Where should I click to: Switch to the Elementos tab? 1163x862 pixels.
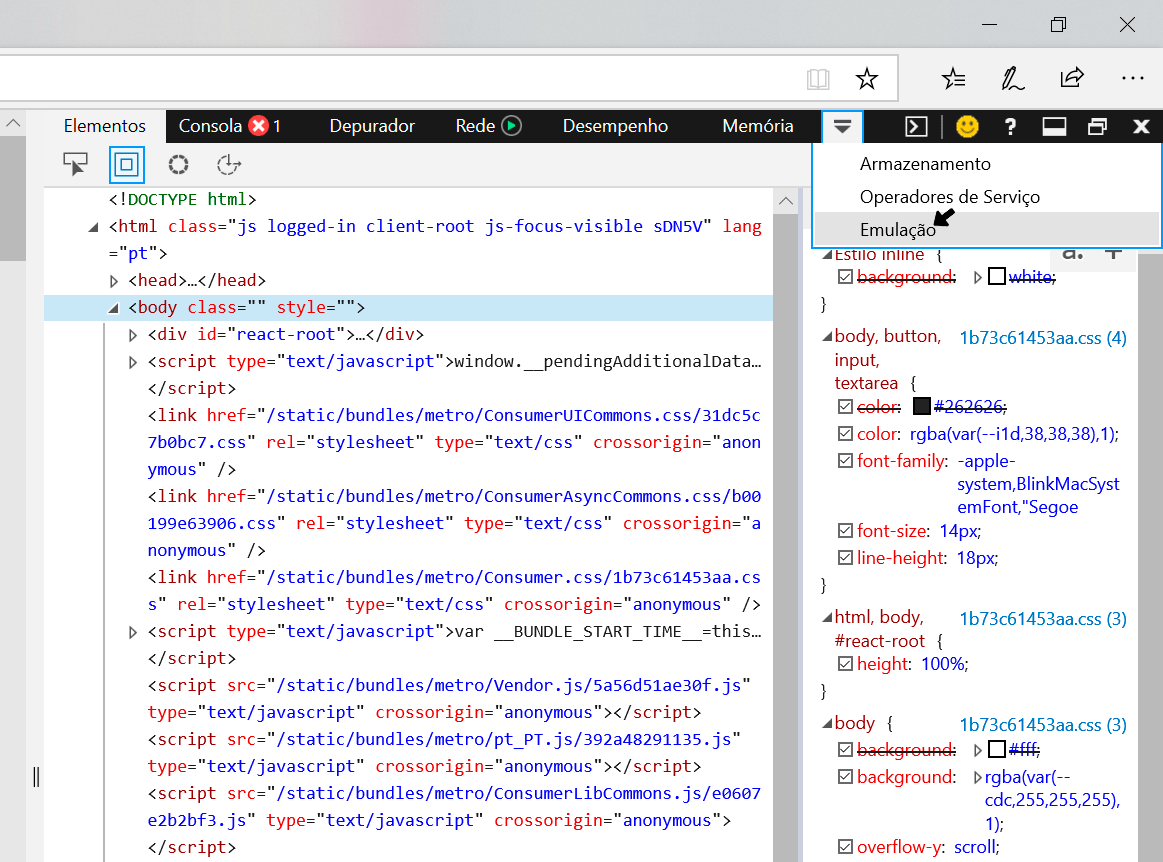105,126
